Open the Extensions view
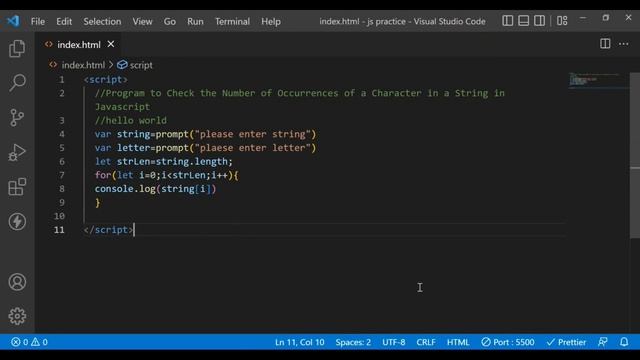Image resolution: width=640 pixels, height=360 pixels. (x=17, y=187)
